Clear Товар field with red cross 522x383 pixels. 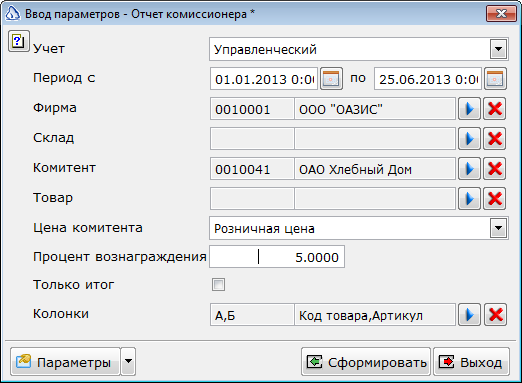pyautogui.click(x=495, y=199)
